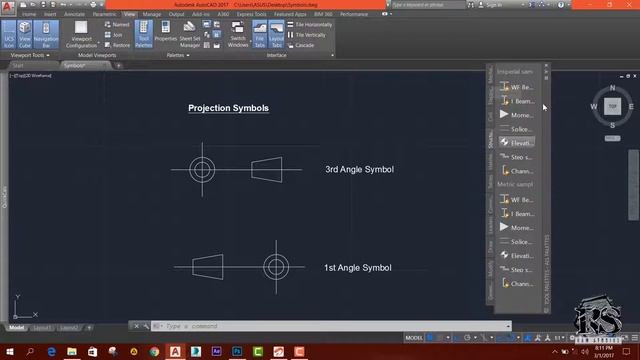Switch to the Layout1 tab
This screenshot has width=640, height=360.
tap(42, 327)
